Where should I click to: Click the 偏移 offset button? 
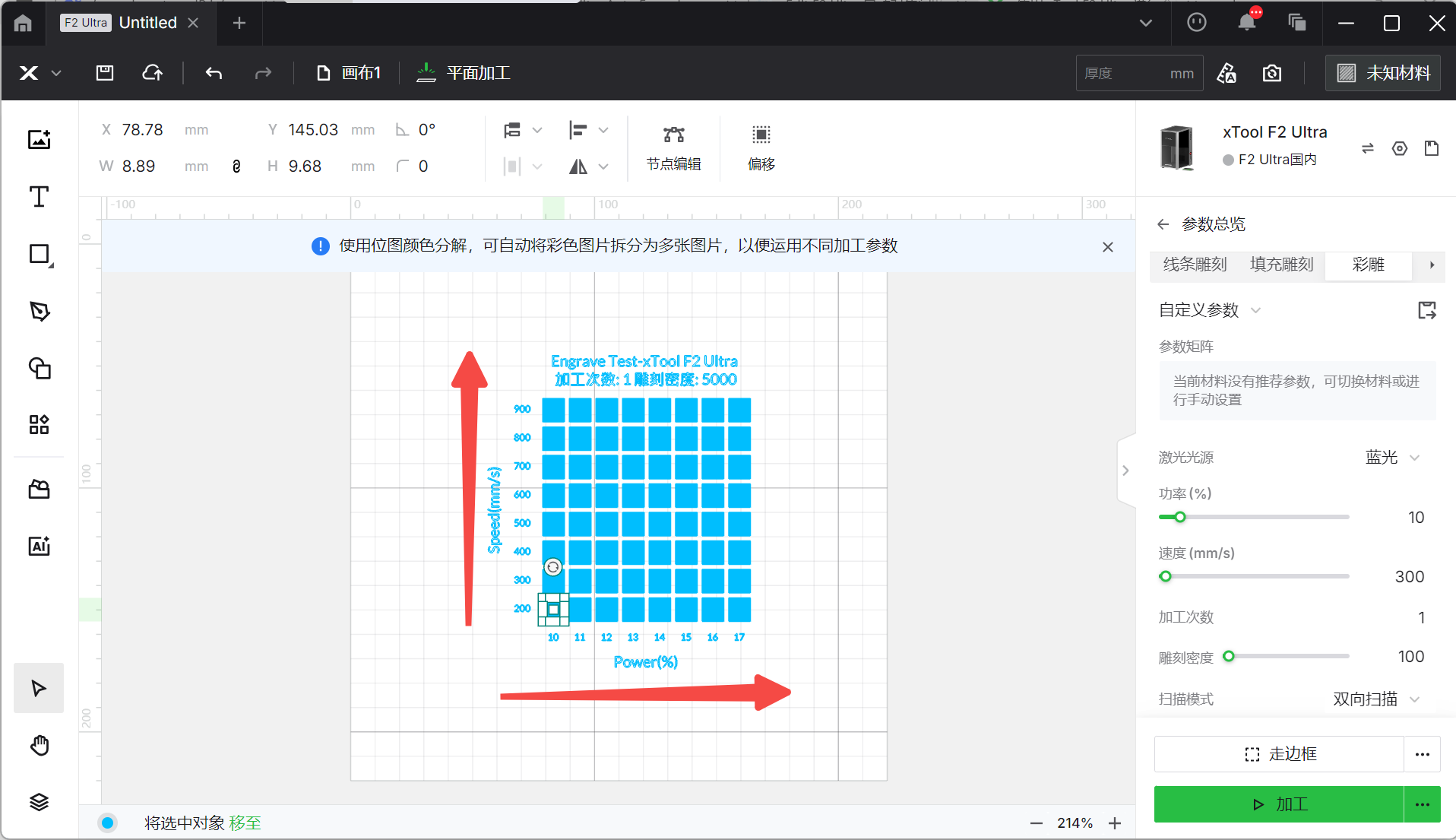click(x=761, y=148)
